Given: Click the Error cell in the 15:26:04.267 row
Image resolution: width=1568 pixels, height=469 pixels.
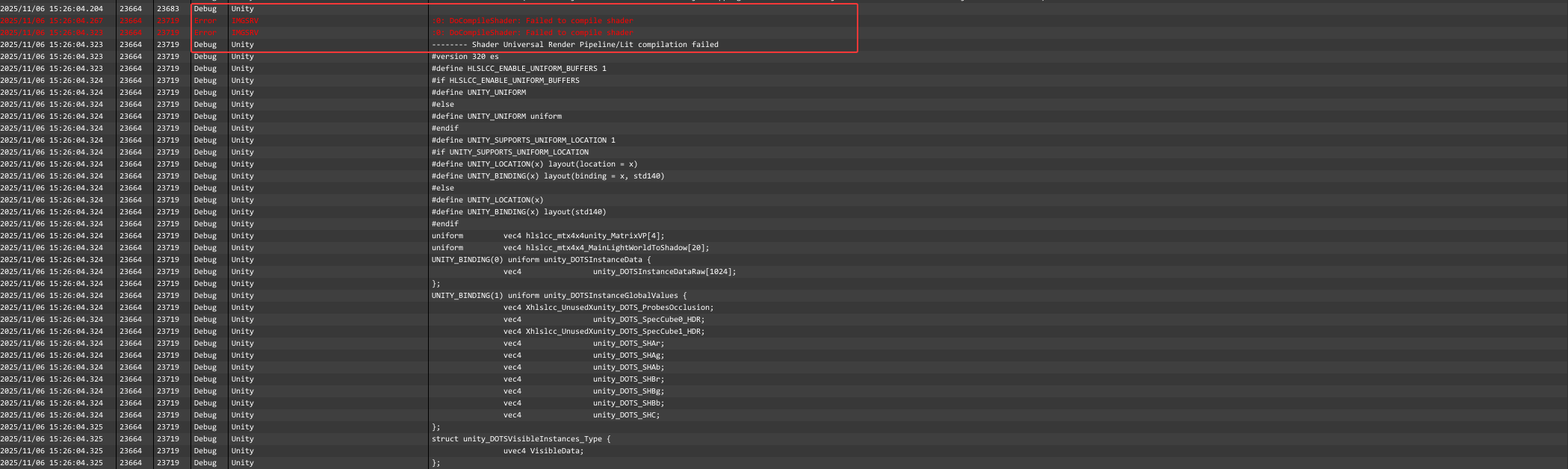Looking at the screenshot, I should click(x=205, y=21).
